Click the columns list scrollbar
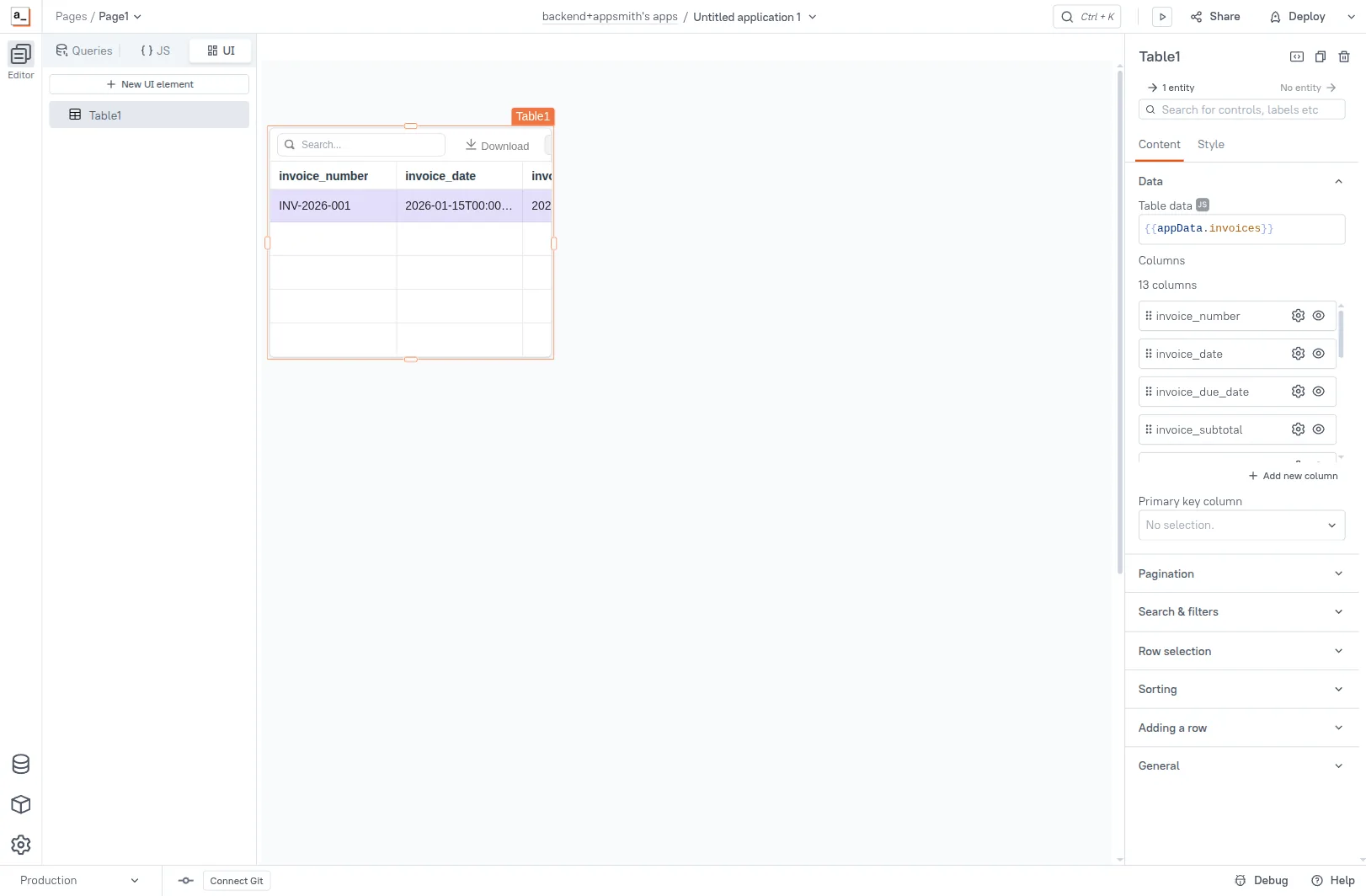This screenshot has width=1366, height=896. [1341, 334]
